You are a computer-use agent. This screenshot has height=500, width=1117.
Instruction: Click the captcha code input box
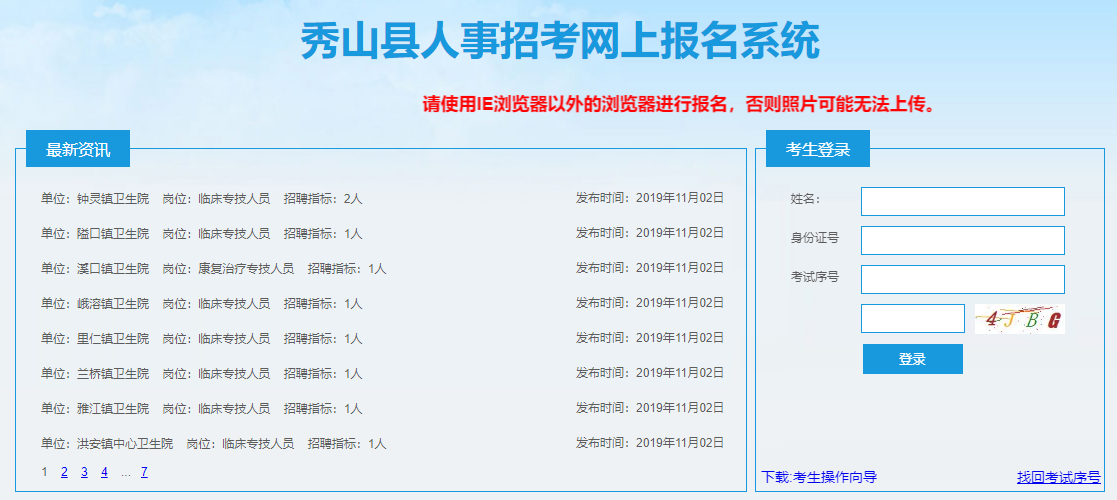pyautogui.click(x=912, y=318)
